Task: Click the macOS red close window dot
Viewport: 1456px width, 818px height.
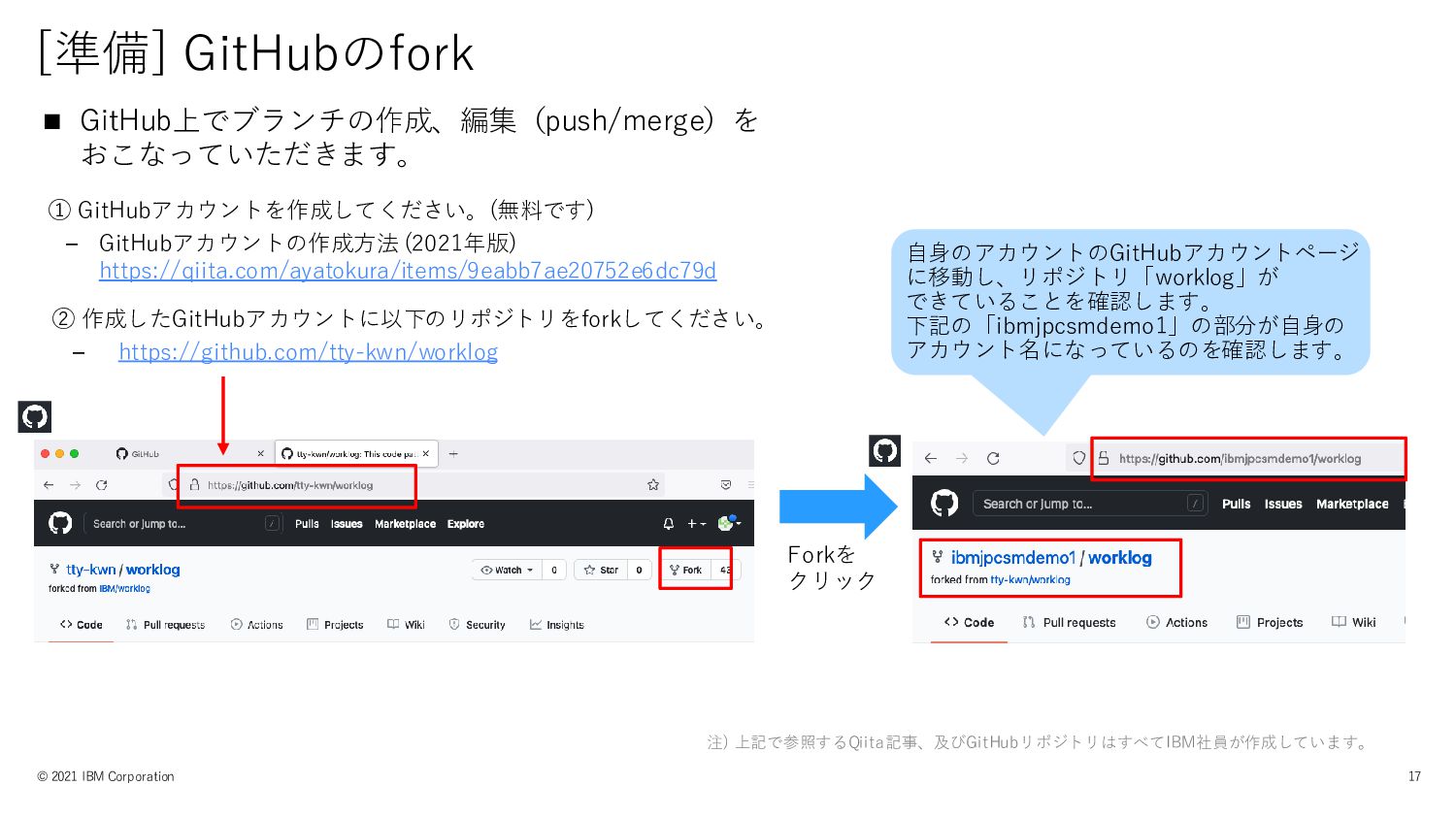Action: (46, 453)
